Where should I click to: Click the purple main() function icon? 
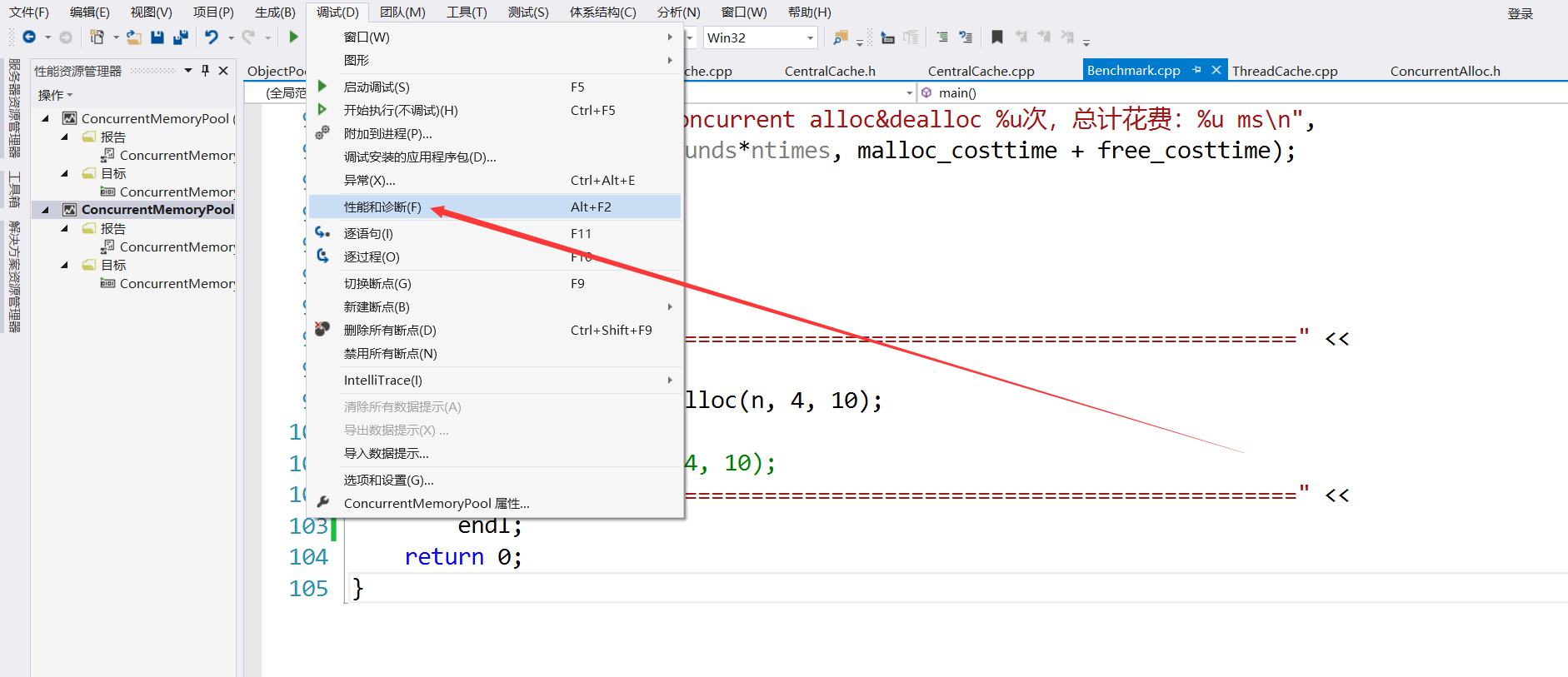tap(926, 92)
